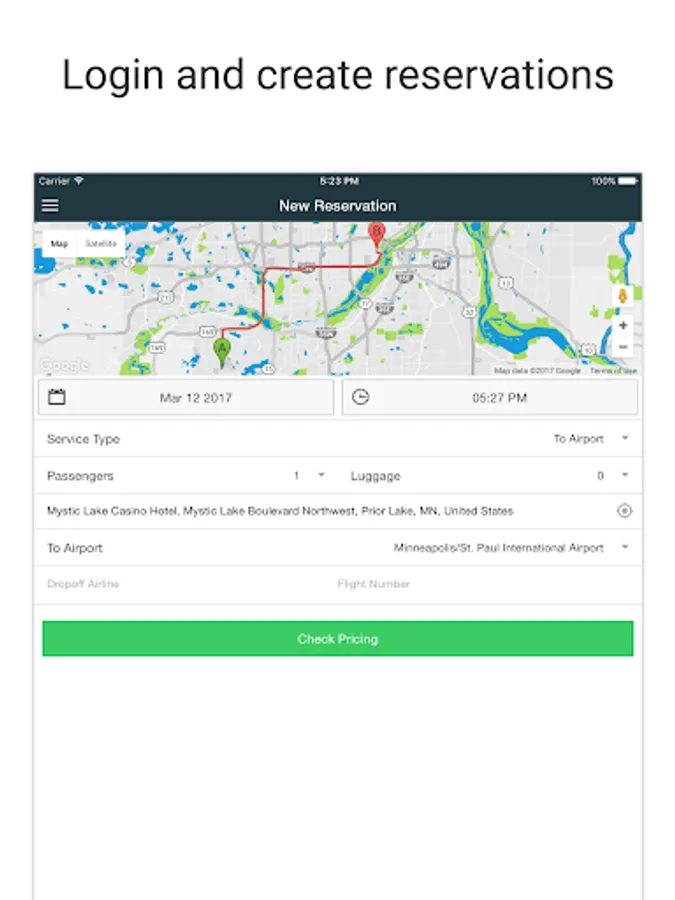Click the green pickup marker A
The height and width of the screenshot is (900, 675).
pyautogui.click(x=222, y=352)
